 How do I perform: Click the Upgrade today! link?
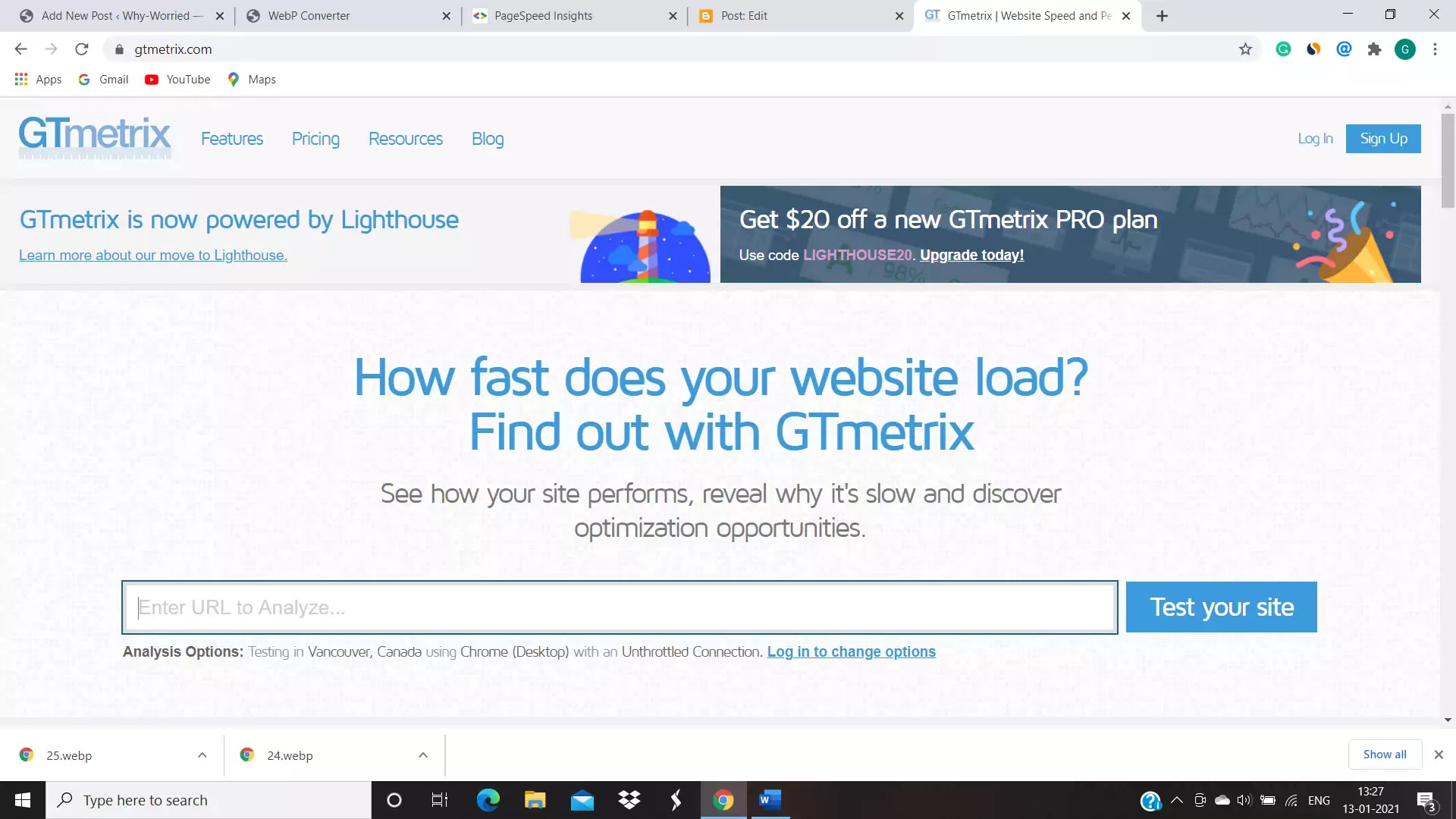tap(971, 256)
